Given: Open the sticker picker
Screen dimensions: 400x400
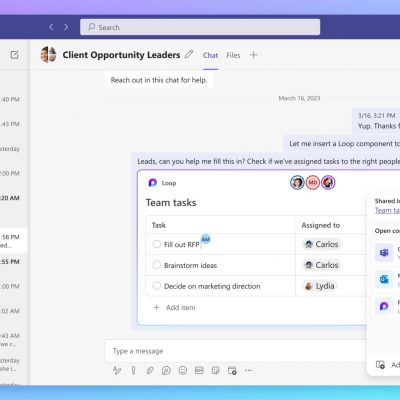Looking at the screenshot, I should pyautogui.click(x=216, y=370).
